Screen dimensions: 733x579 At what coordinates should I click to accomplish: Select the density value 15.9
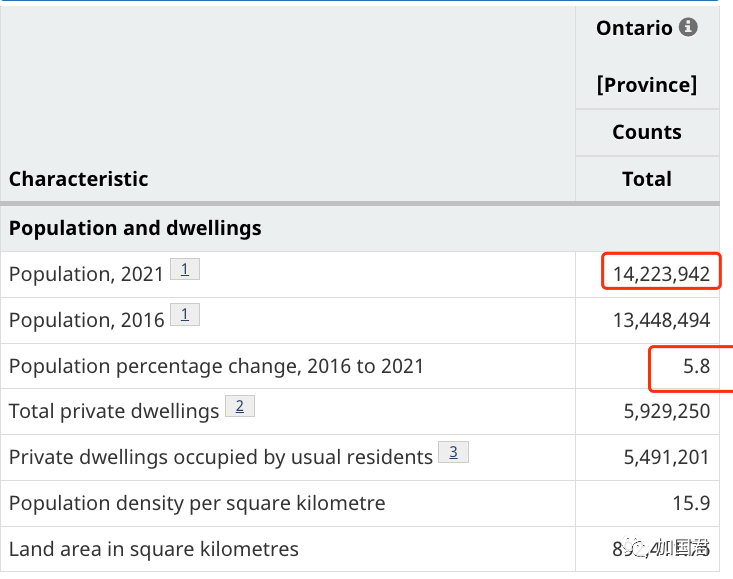tap(691, 503)
